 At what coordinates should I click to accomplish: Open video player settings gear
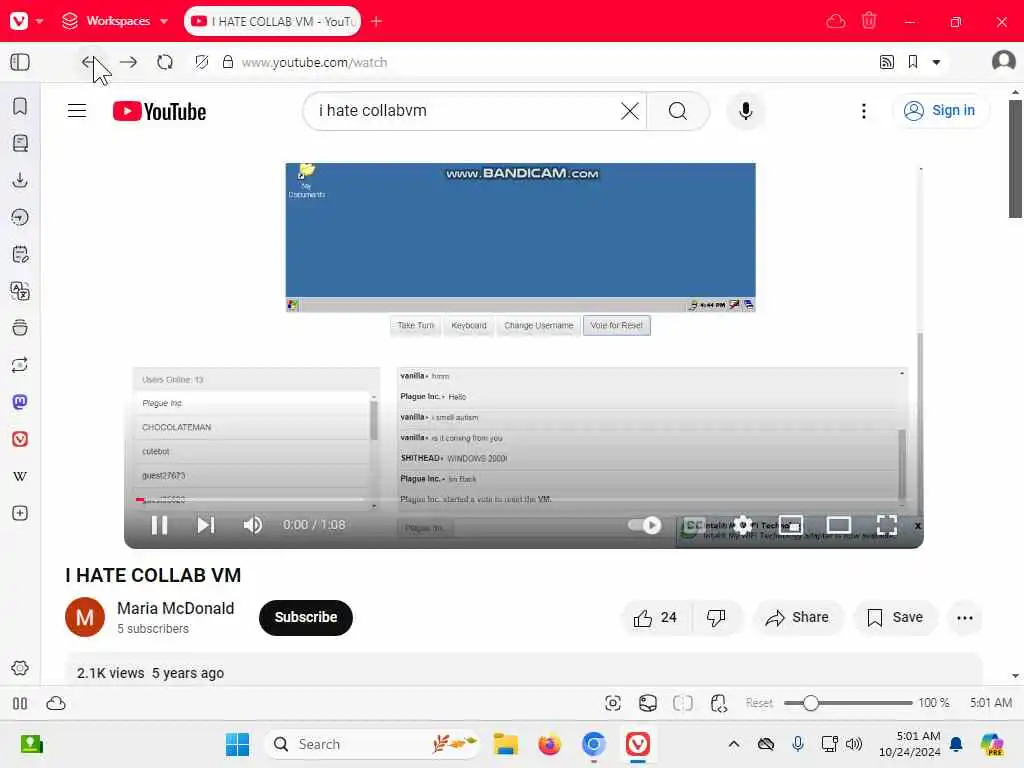[743, 525]
